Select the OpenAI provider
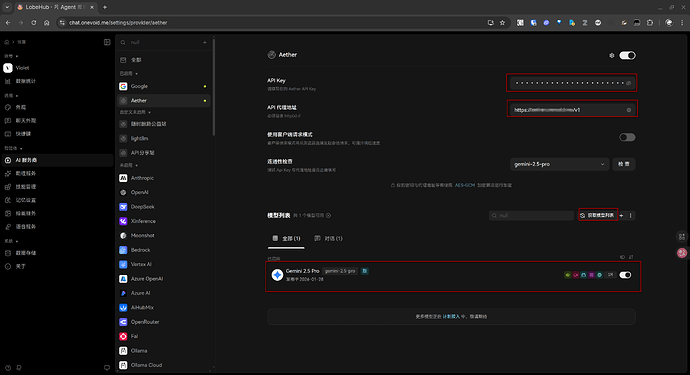 point(163,192)
